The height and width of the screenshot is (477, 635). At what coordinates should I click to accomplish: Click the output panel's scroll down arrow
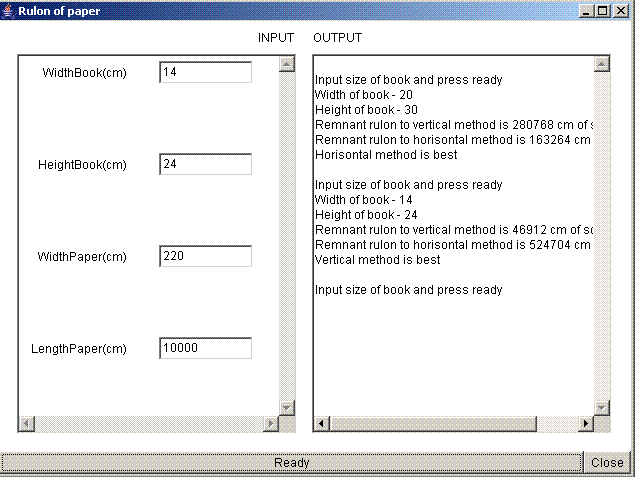[x=602, y=407]
